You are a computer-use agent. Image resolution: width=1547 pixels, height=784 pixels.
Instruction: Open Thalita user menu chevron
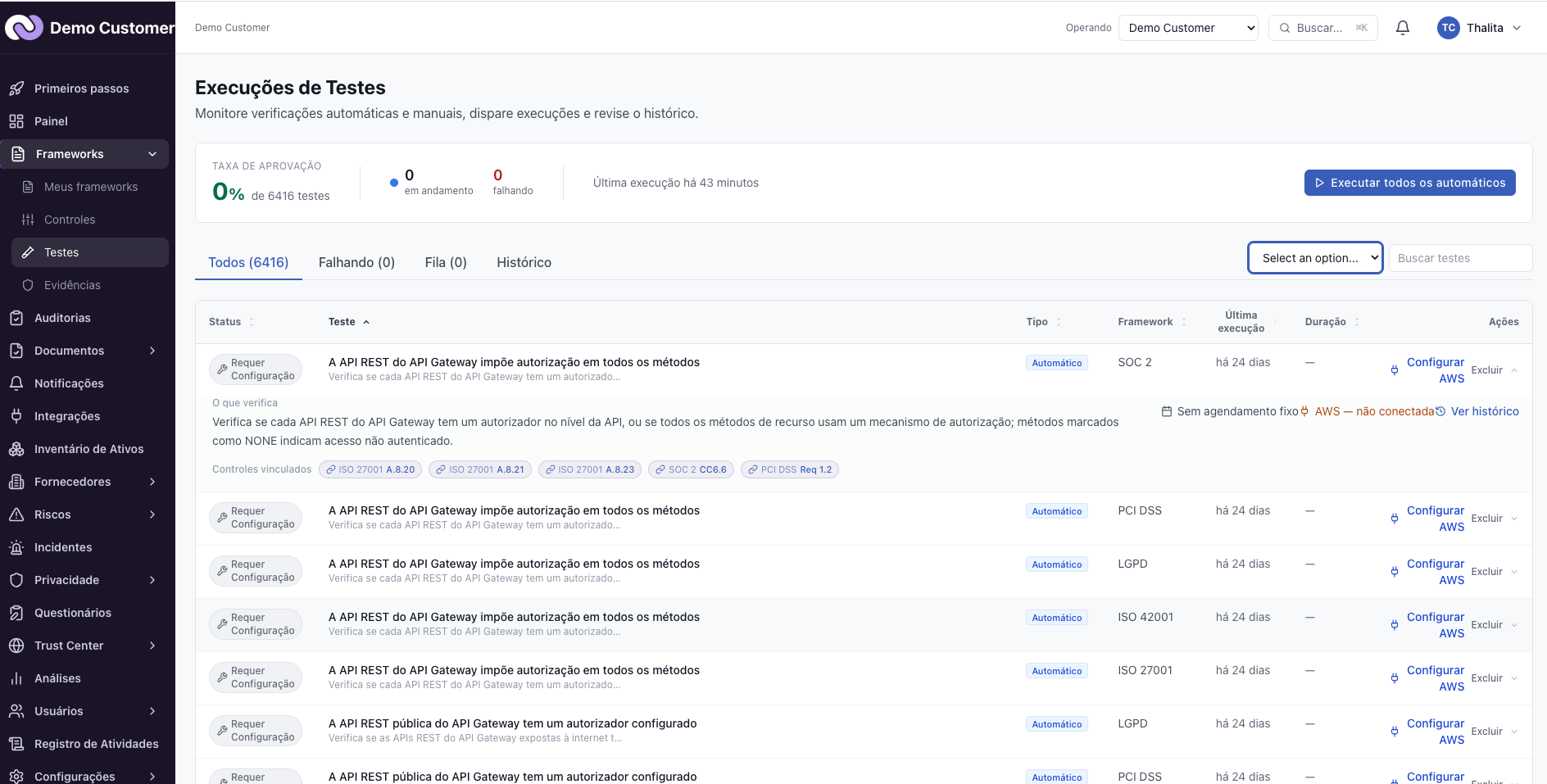(1517, 28)
